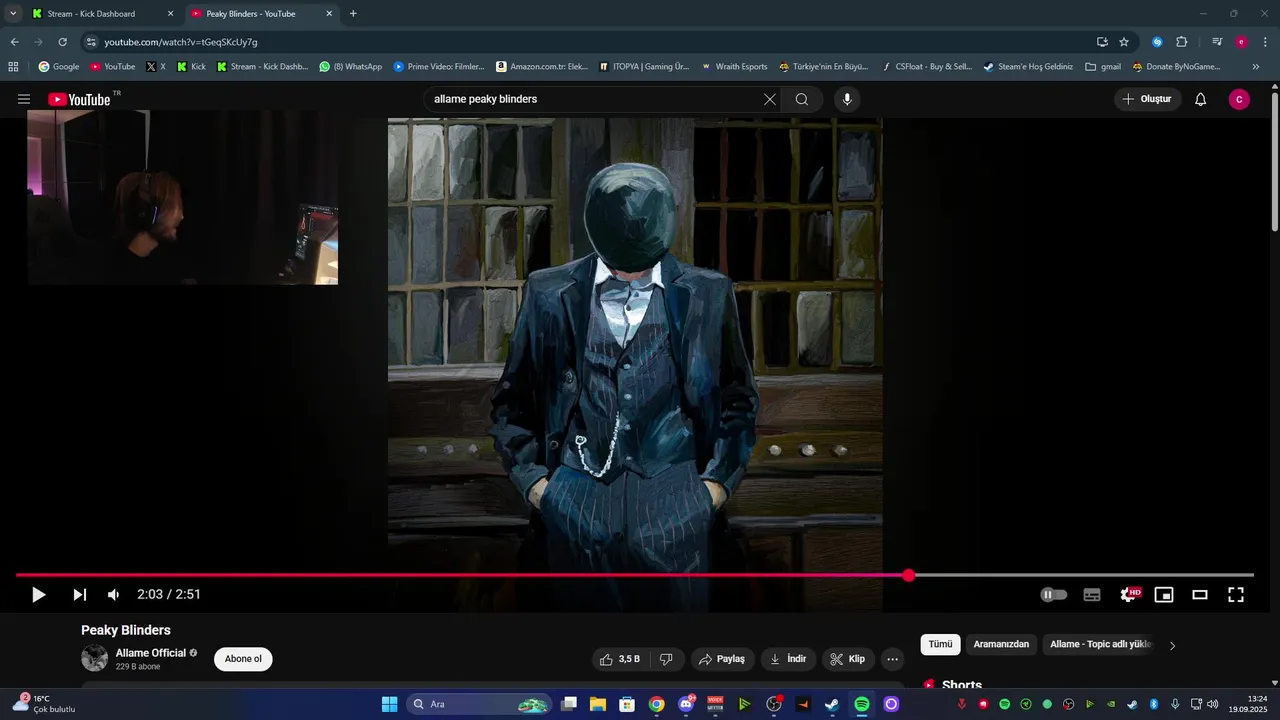The width and height of the screenshot is (1280, 720).
Task: Subscribe with the Abone ol button
Action: pos(243,659)
